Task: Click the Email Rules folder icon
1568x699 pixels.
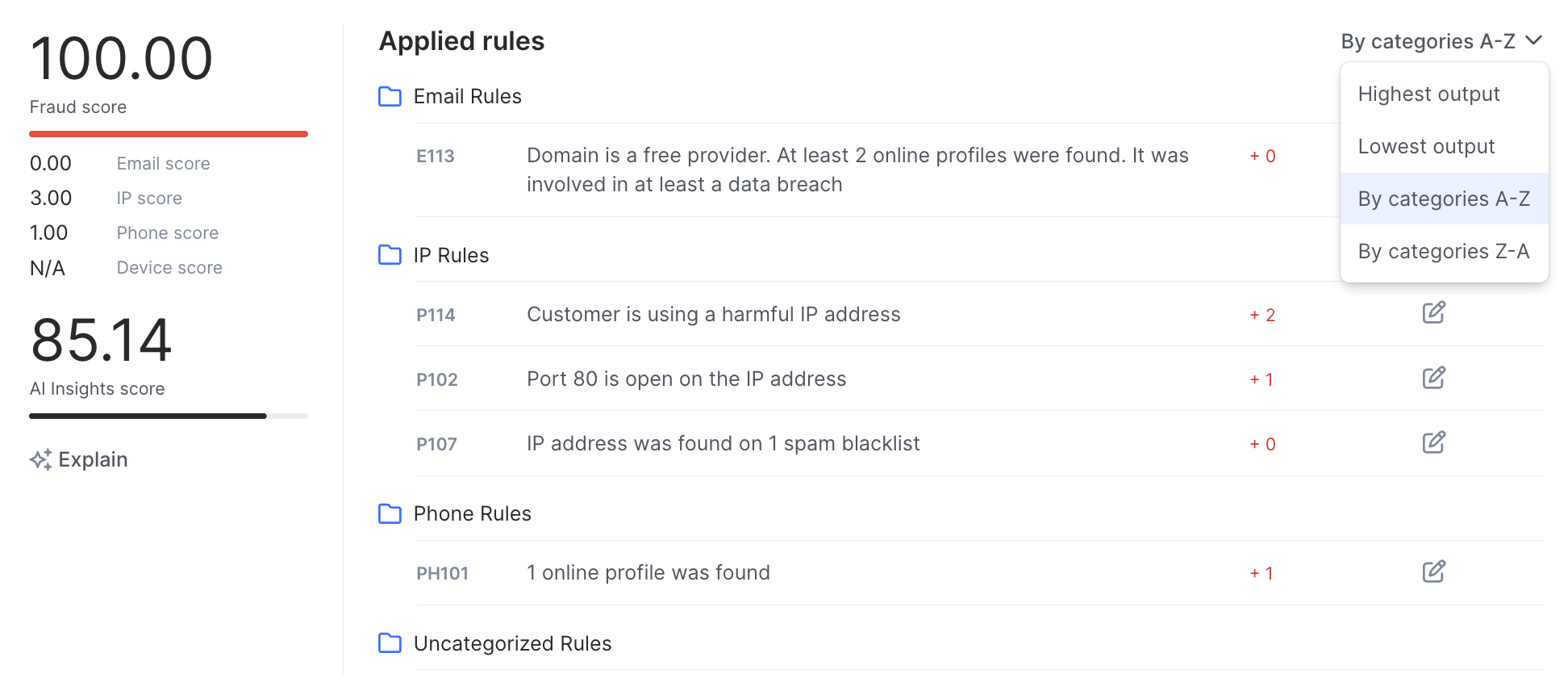Action: click(x=390, y=97)
